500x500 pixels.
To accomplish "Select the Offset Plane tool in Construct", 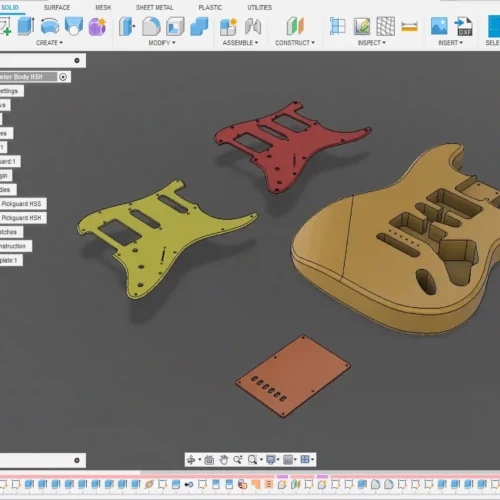I will click(x=295, y=26).
